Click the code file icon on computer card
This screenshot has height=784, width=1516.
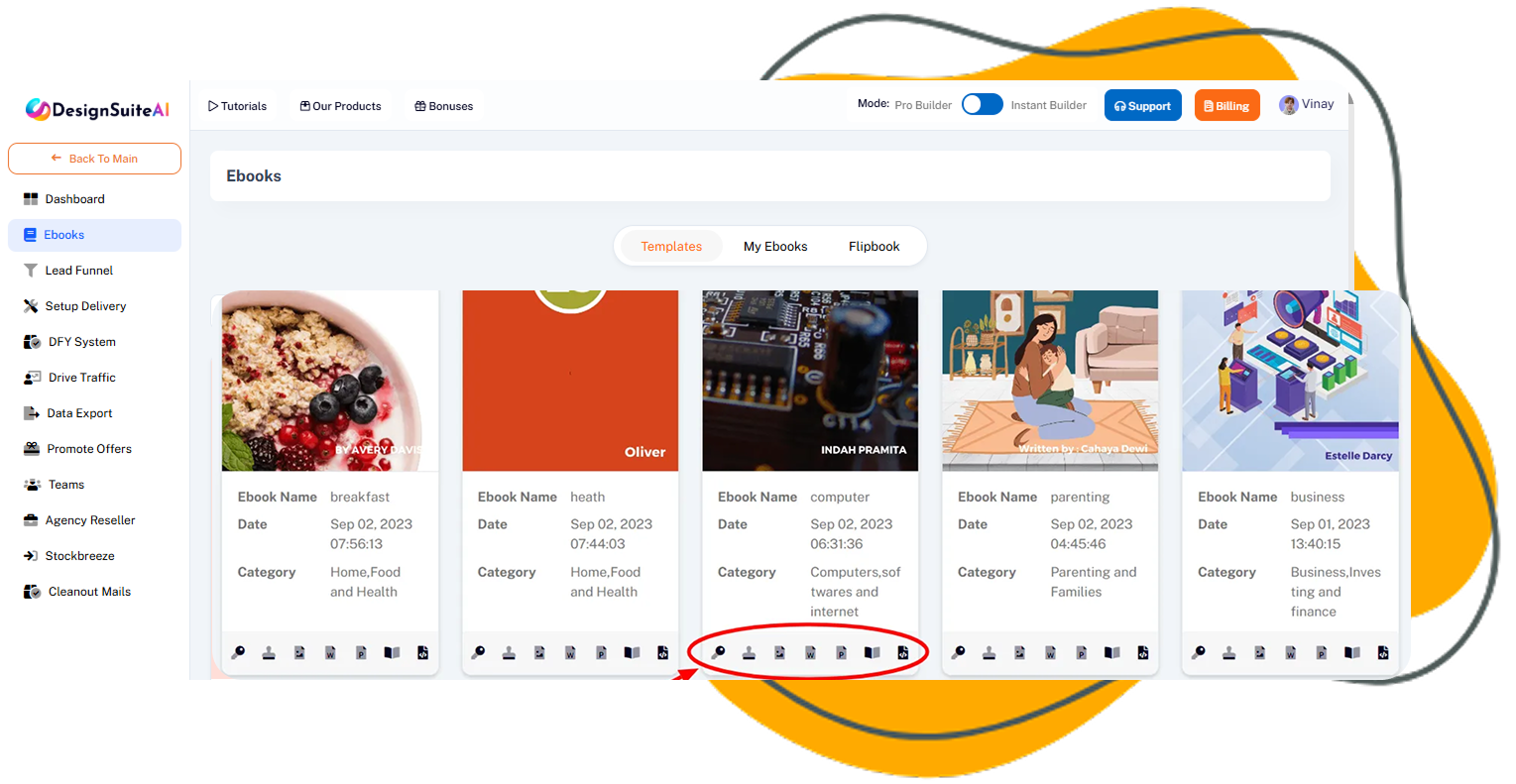click(x=902, y=652)
